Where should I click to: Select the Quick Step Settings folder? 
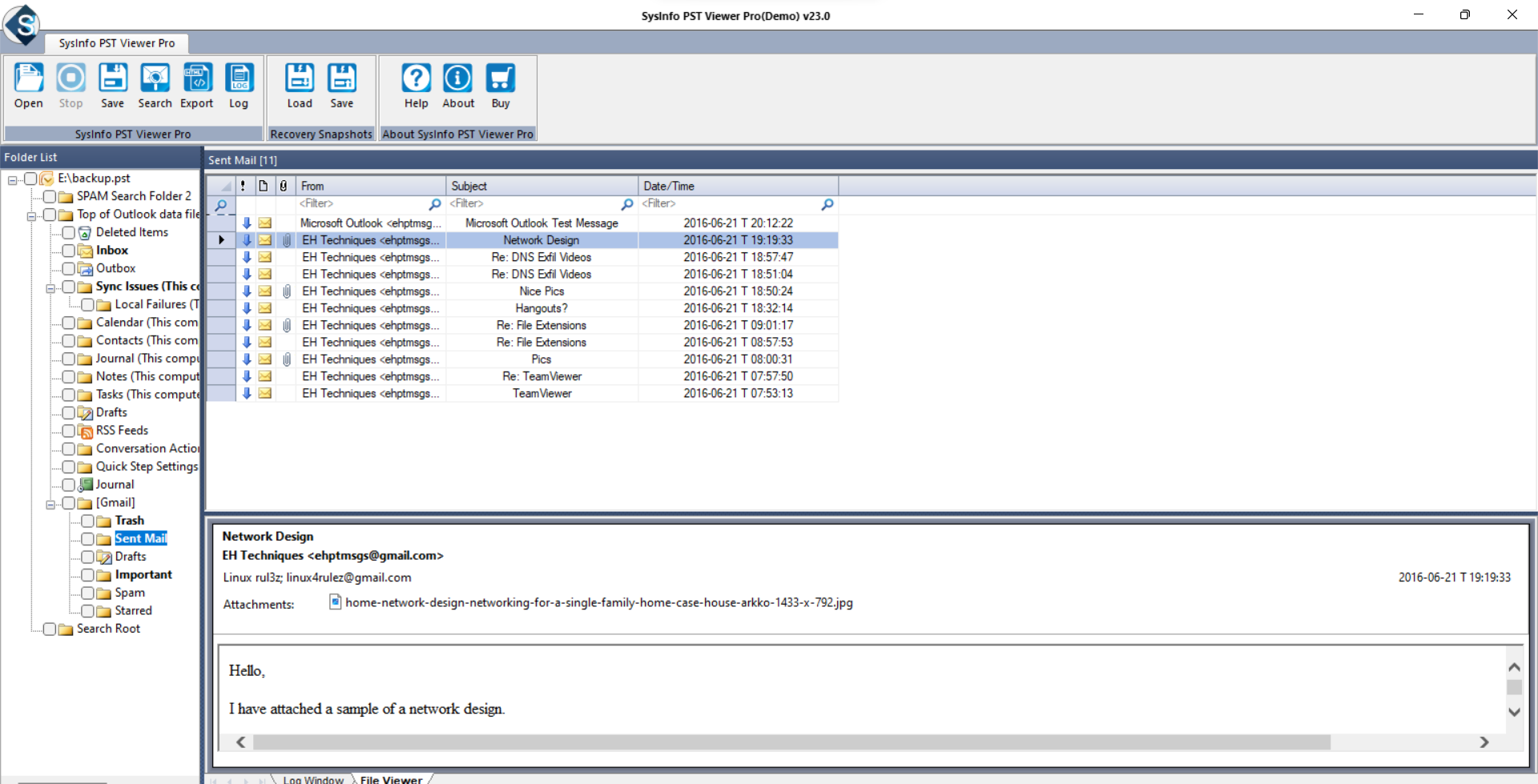pos(147,467)
